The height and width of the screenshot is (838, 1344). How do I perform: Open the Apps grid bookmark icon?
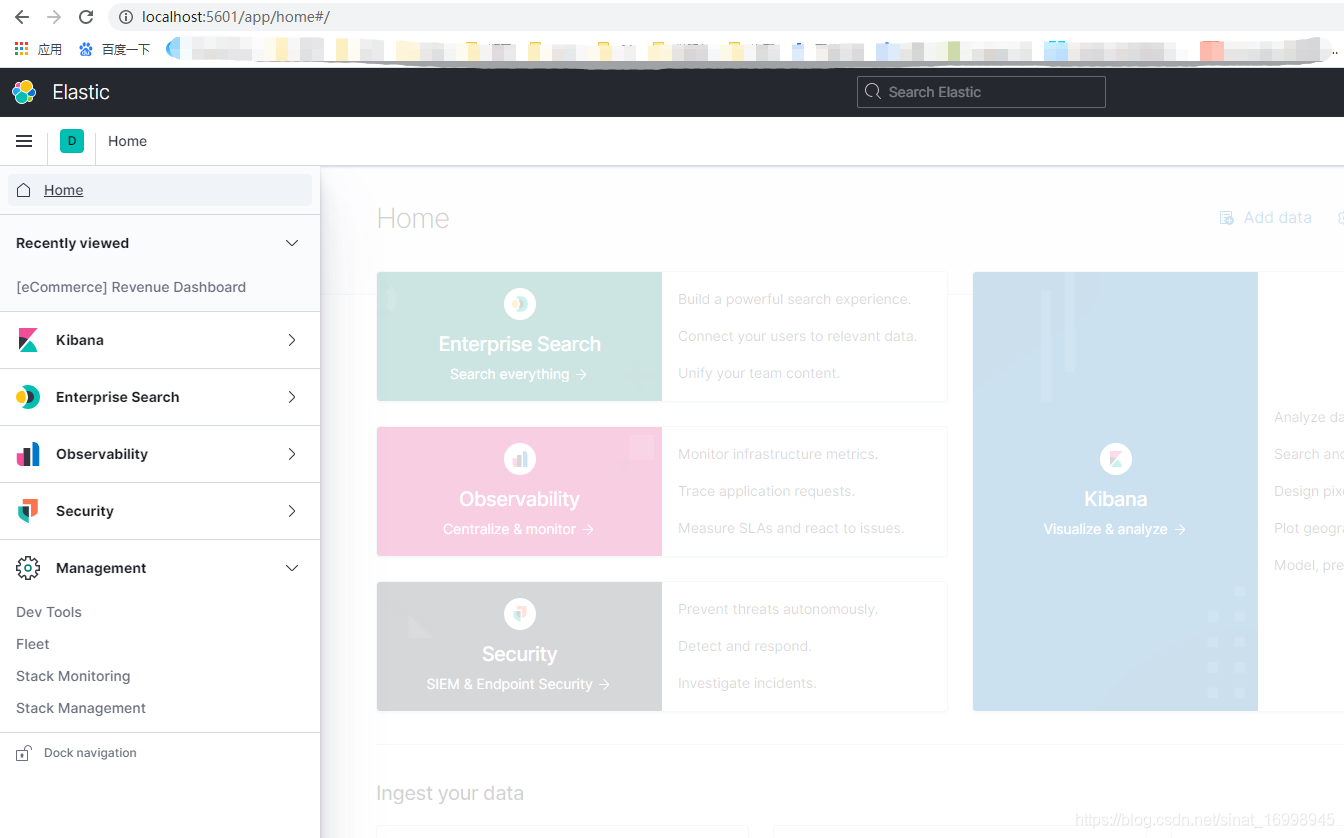click(21, 48)
